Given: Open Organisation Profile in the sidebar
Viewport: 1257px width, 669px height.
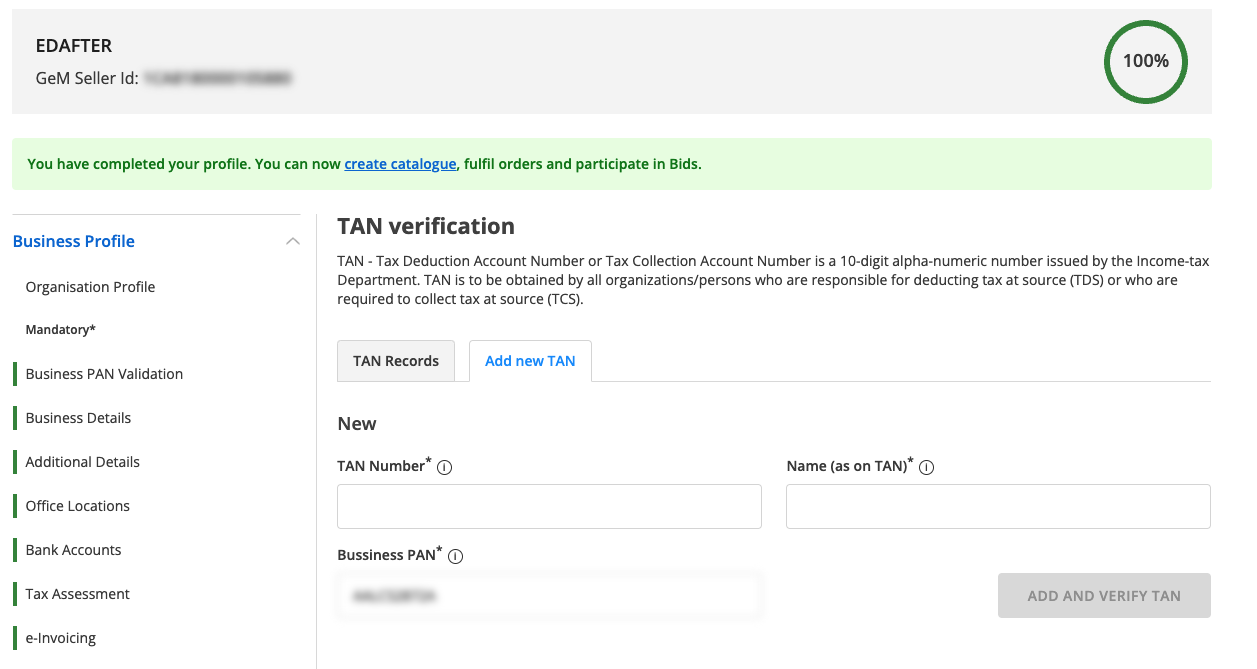Looking at the screenshot, I should point(90,287).
